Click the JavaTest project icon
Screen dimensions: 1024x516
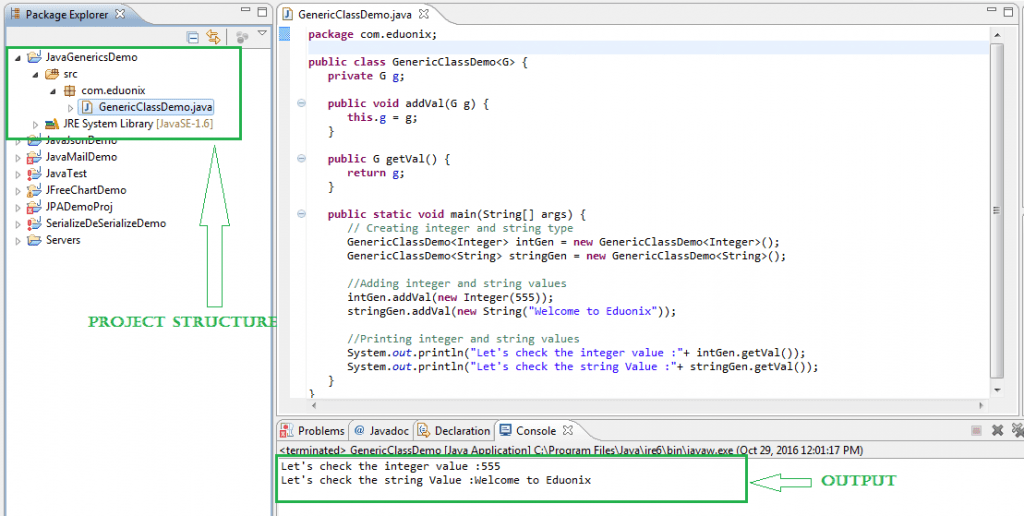[x=34, y=173]
